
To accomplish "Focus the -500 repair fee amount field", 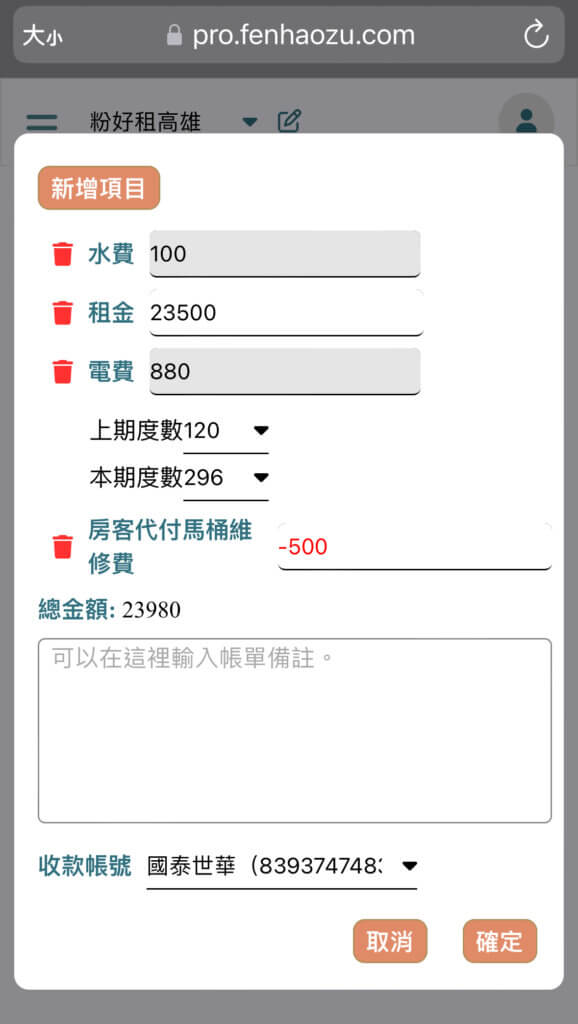I will [x=415, y=547].
